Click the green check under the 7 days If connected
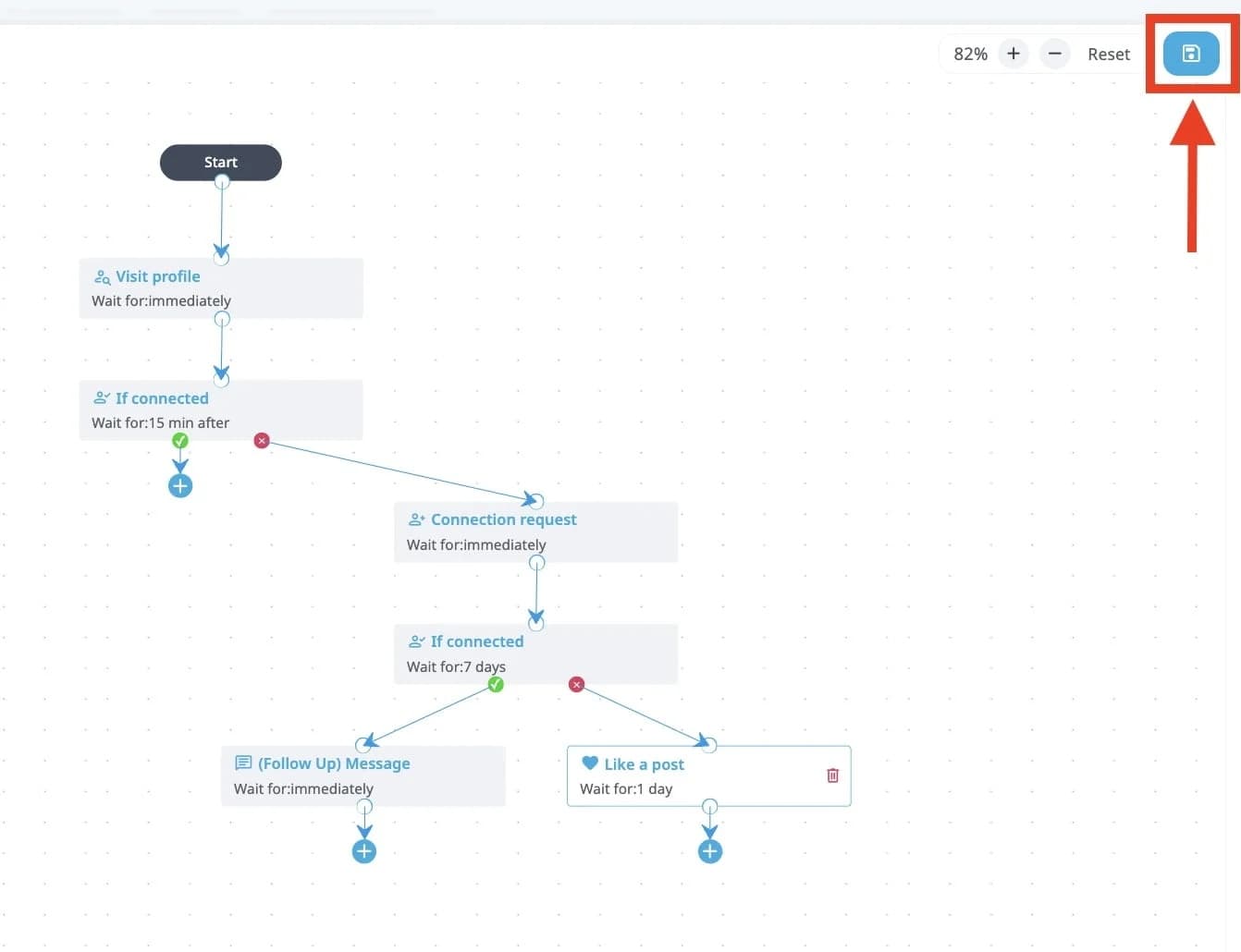 click(496, 685)
